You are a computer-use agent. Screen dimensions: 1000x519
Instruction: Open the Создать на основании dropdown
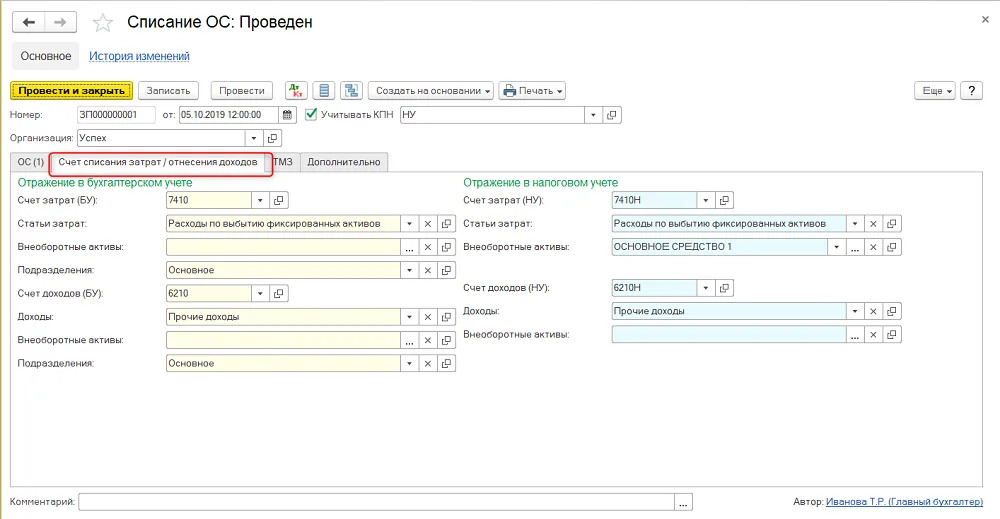tap(431, 91)
